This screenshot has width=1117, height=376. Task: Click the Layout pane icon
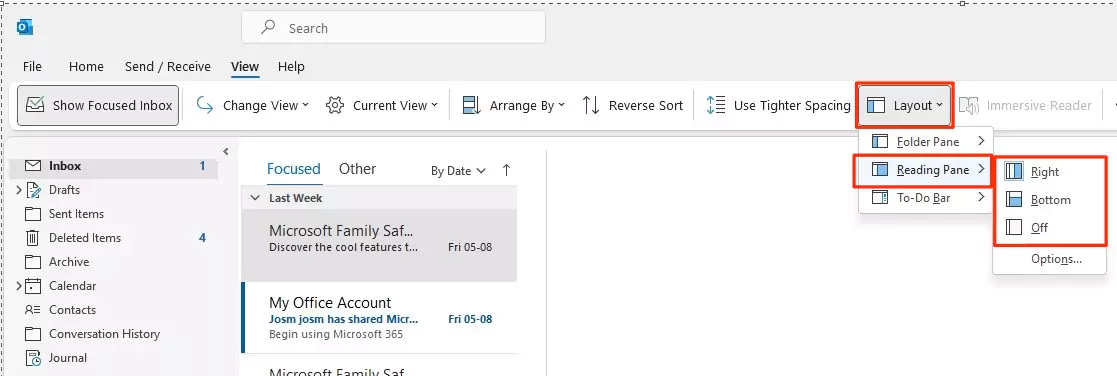(876, 105)
